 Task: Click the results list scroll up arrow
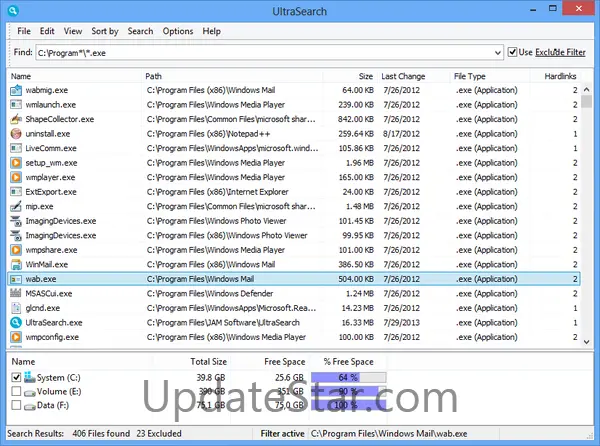click(586, 90)
